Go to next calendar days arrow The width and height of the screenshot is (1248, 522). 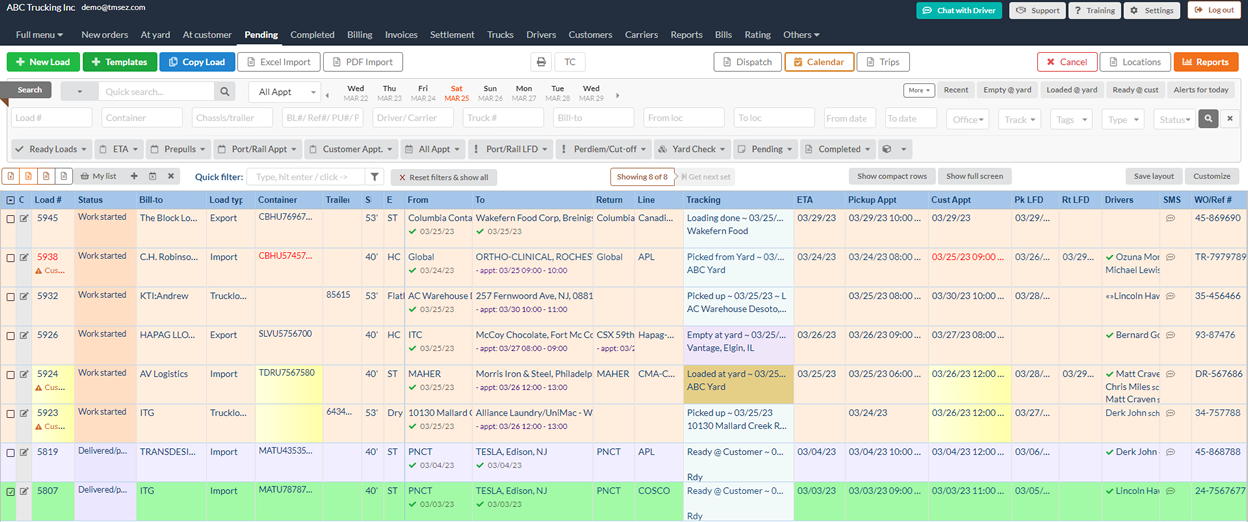pyautogui.click(x=617, y=95)
